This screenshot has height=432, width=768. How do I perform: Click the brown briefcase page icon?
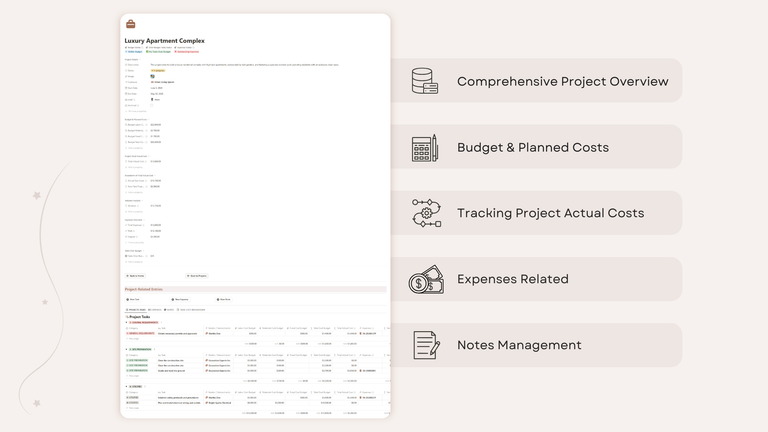[x=130, y=24]
